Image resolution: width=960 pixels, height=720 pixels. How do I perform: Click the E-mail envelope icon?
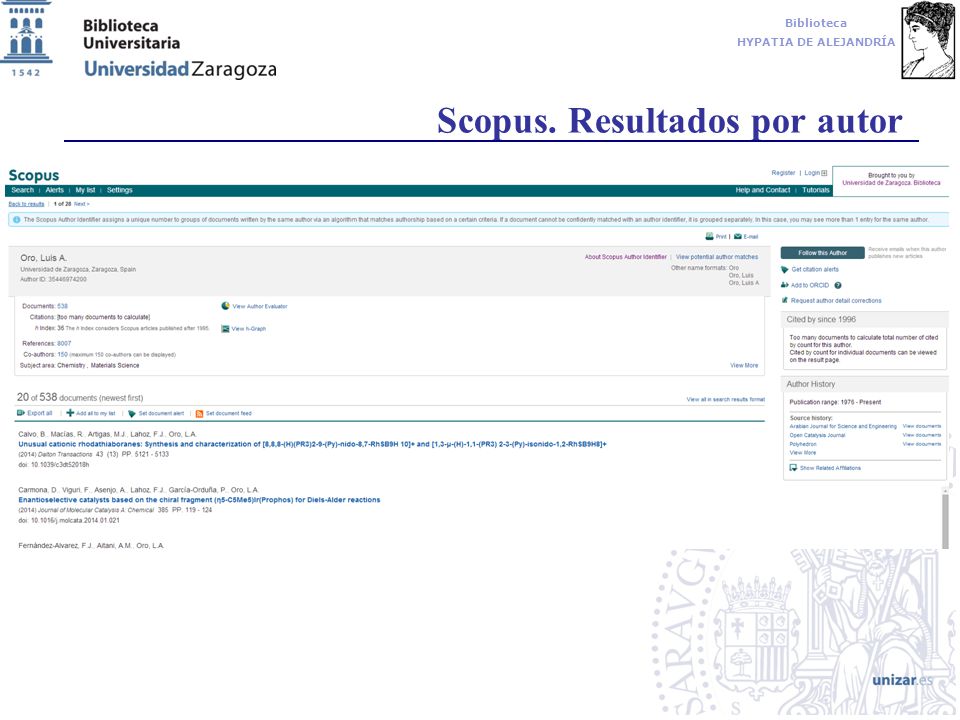click(x=738, y=236)
